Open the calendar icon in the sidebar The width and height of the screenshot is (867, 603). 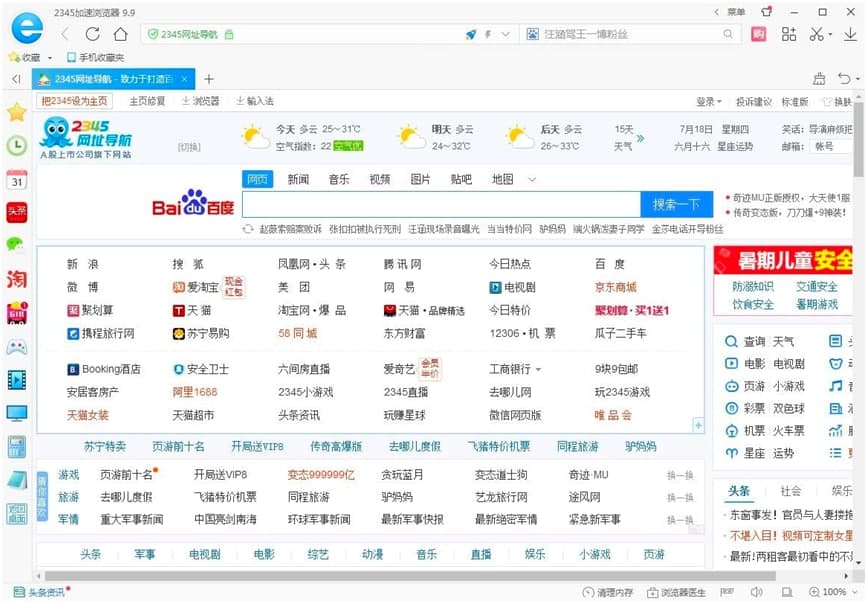(x=17, y=179)
